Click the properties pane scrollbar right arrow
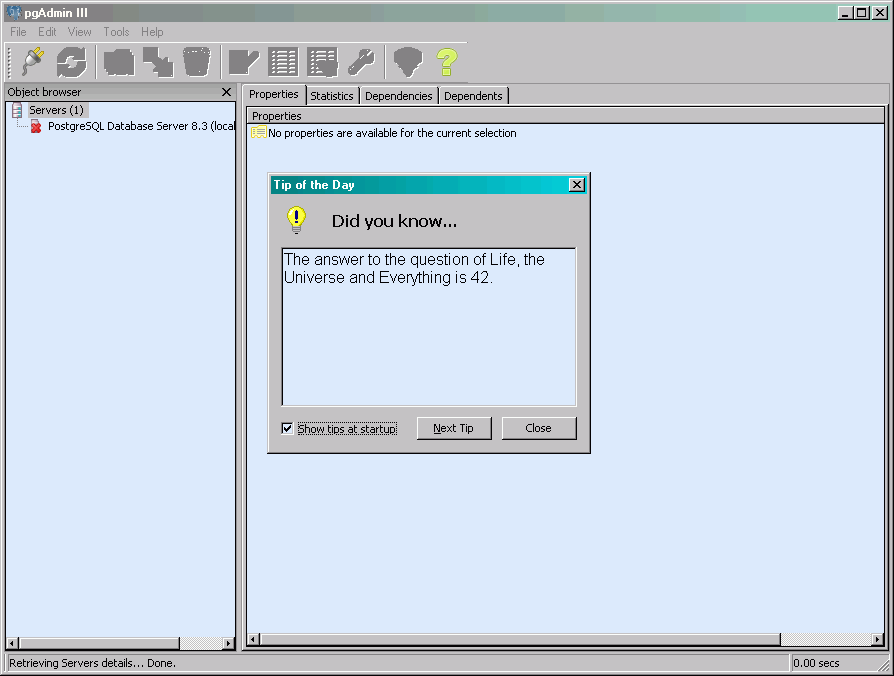Viewport: 894px width, 676px height. click(878, 640)
